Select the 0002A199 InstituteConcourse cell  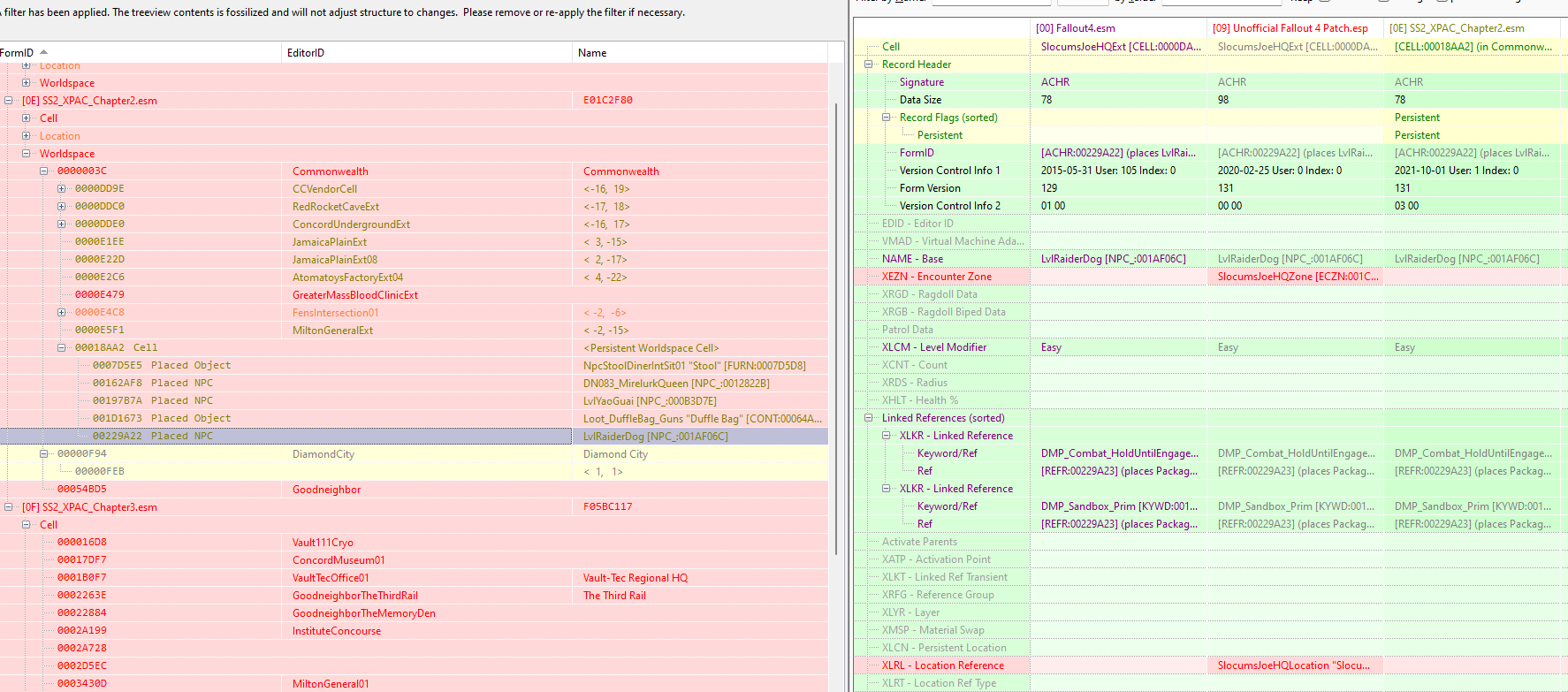[414, 631]
